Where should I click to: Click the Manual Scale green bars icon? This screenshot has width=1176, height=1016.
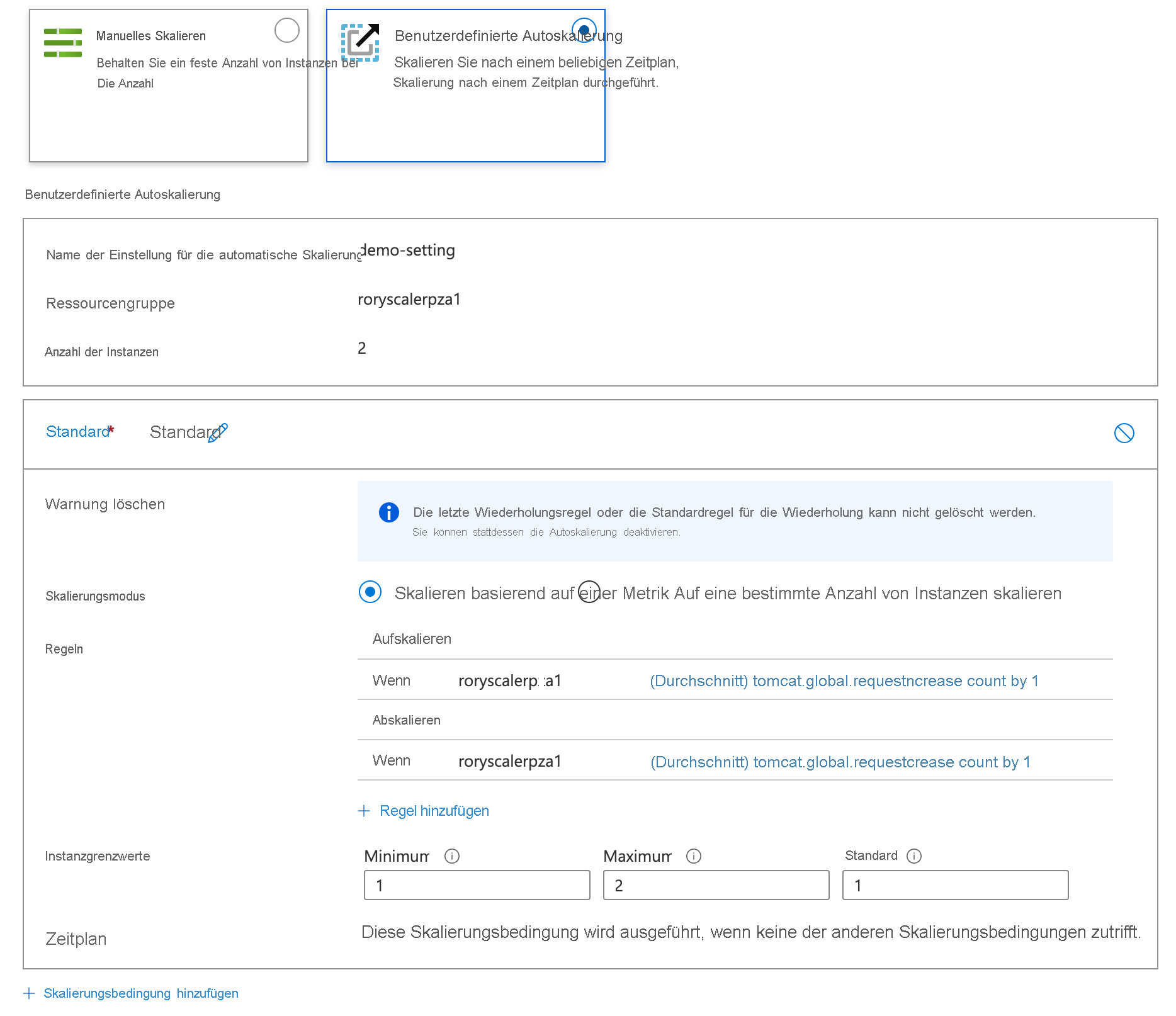coord(63,43)
